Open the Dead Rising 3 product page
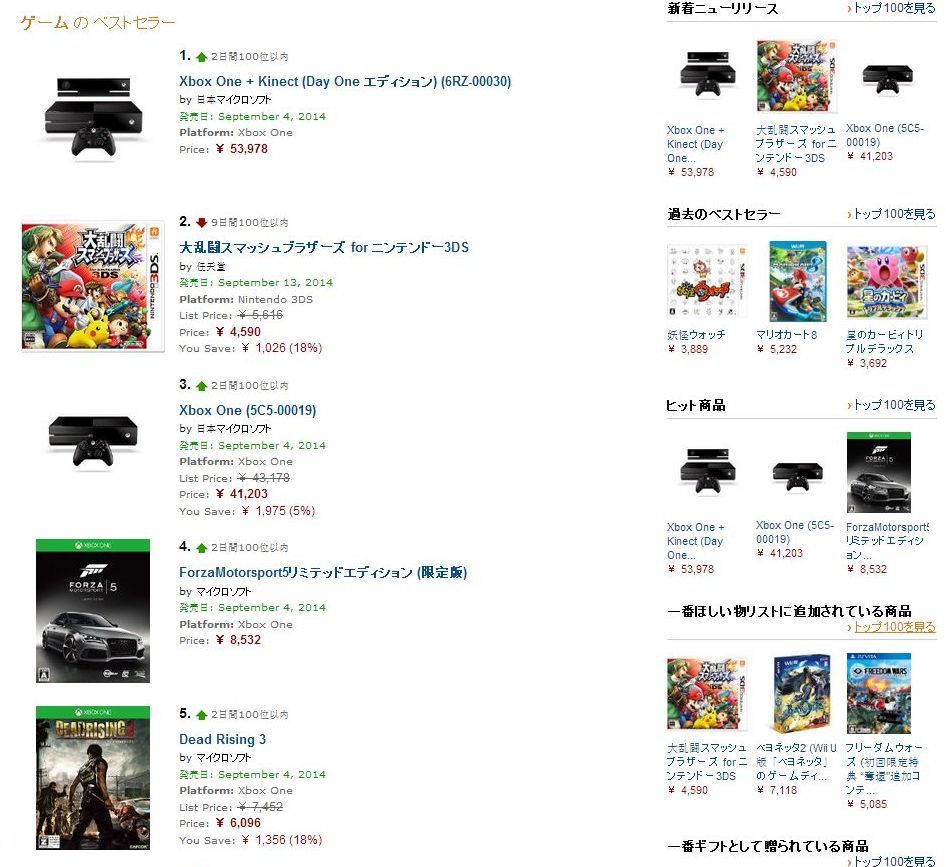The width and height of the screenshot is (946, 867). pos(222,739)
